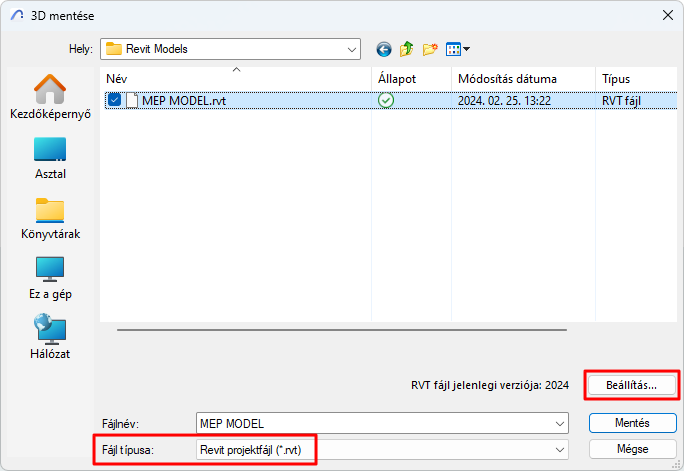The image size is (684, 471).
Task: Expand the Fájlnév dropdown arrow
Action: tap(560, 423)
